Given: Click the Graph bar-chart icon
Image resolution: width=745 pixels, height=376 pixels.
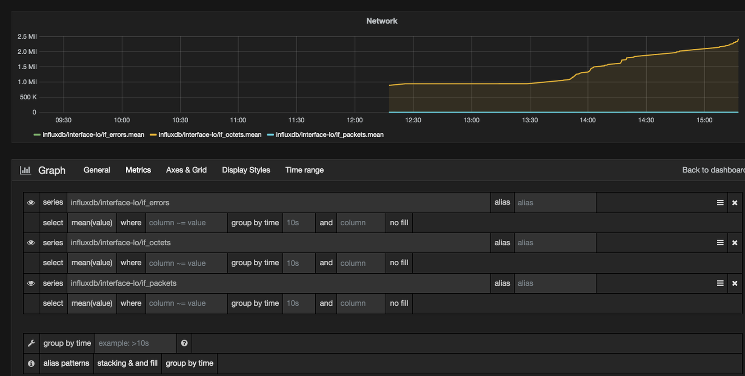Looking at the screenshot, I should click(x=25, y=170).
